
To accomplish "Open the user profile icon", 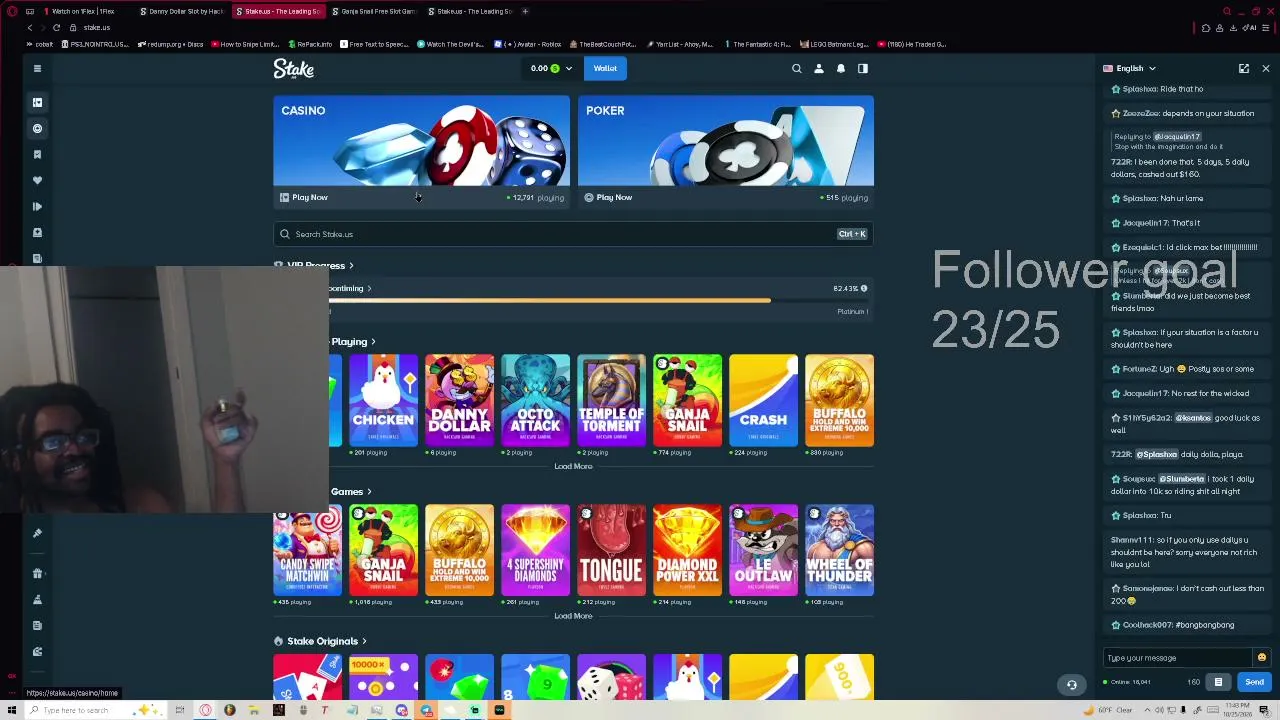I will click(x=819, y=68).
